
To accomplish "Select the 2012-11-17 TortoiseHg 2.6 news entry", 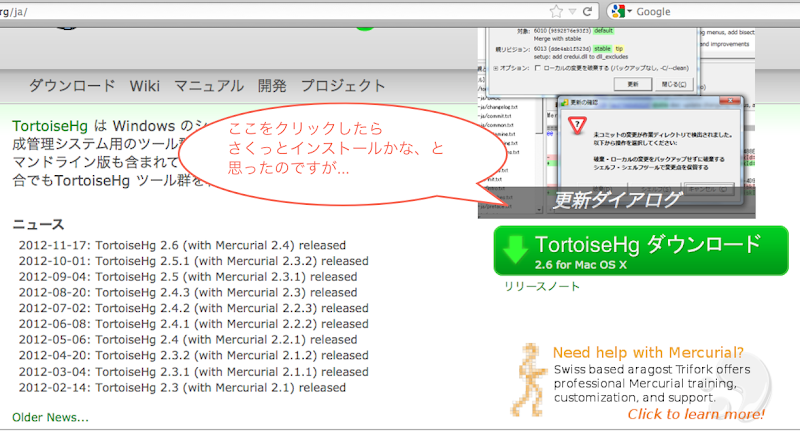I will [182, 245].
